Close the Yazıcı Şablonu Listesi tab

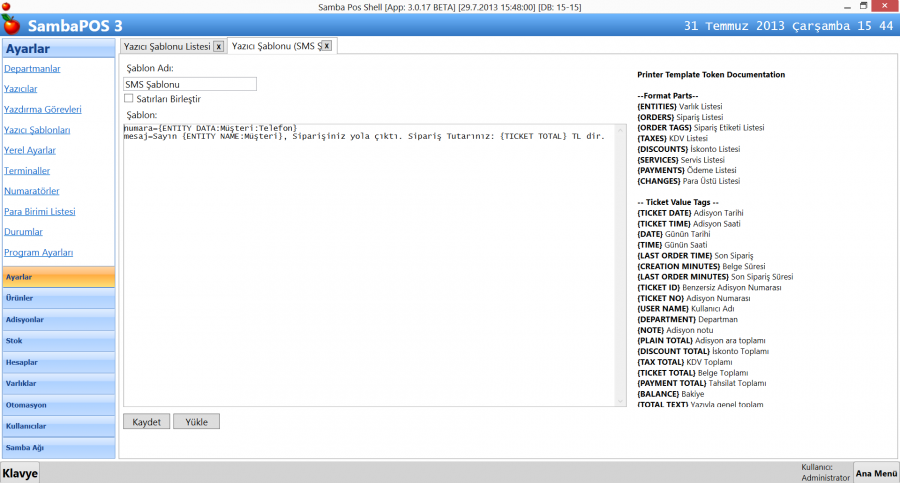(218, 46)
